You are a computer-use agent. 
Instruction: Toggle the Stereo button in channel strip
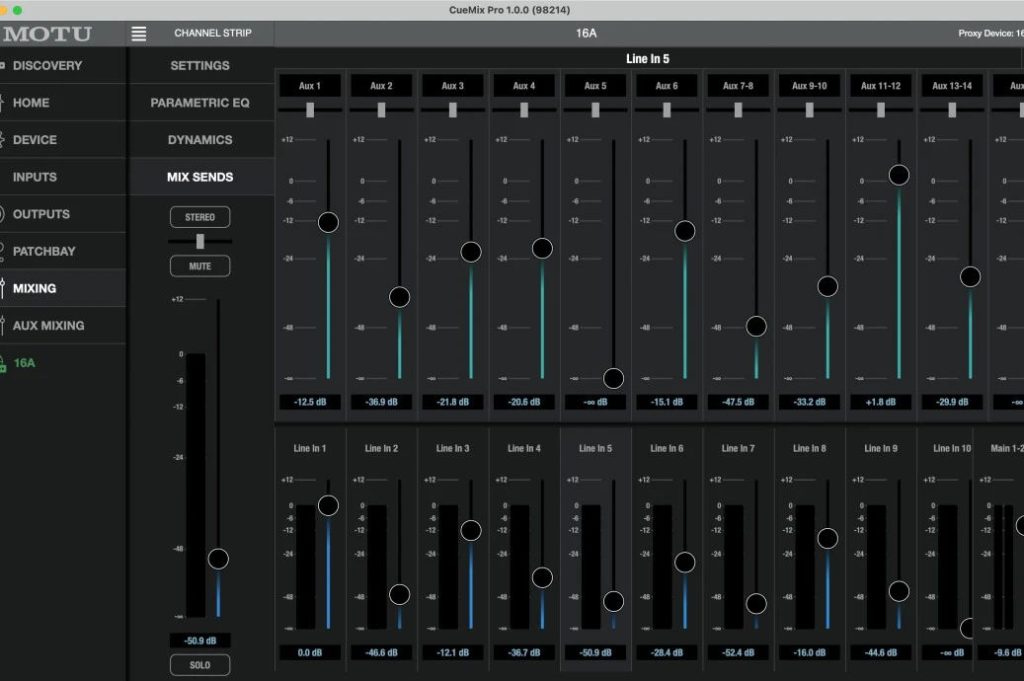(200, 217)
